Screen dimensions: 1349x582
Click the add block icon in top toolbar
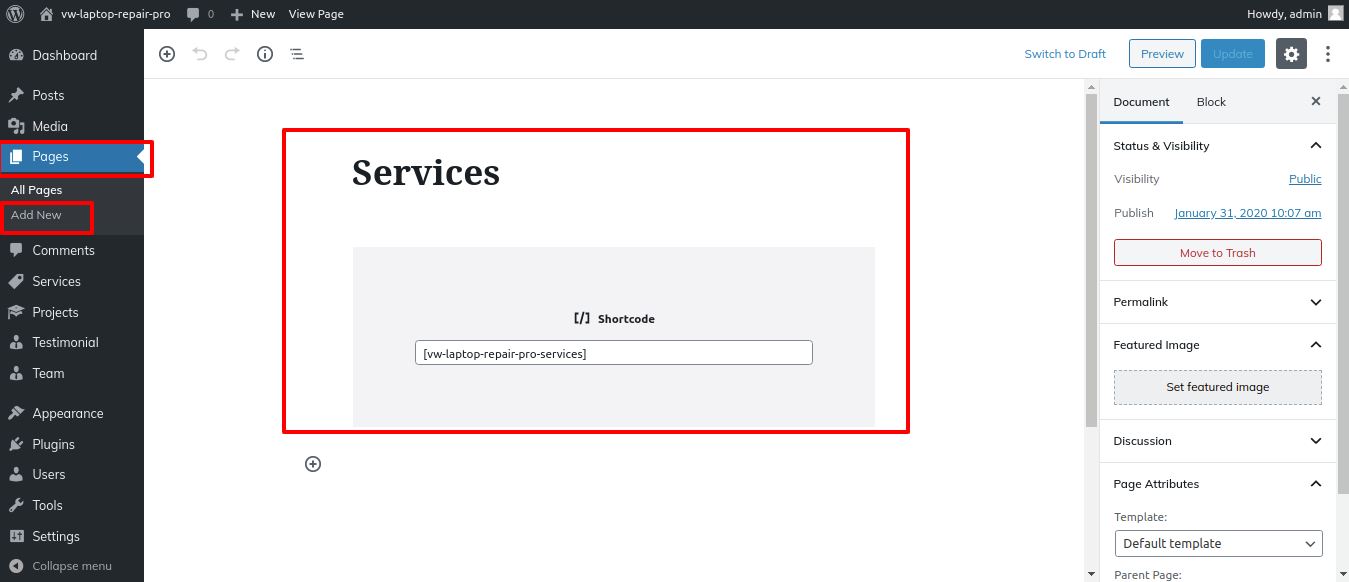[x=167, y=54]
